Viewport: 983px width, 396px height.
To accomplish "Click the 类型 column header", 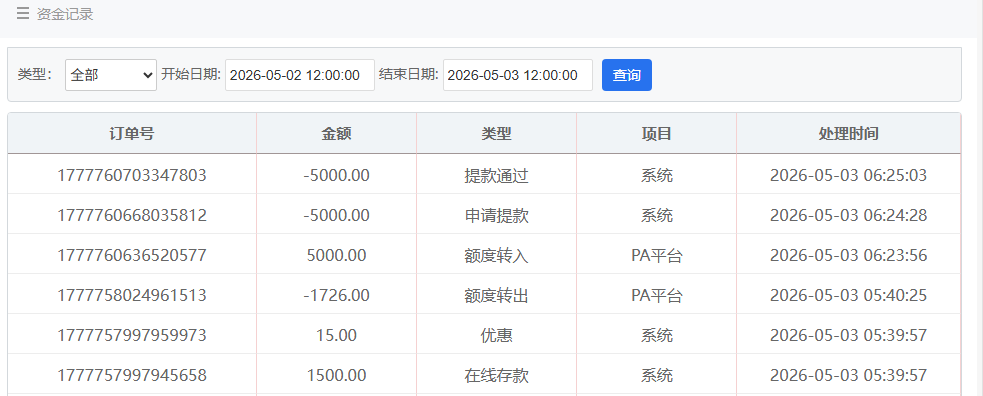I will click(497, 133).
